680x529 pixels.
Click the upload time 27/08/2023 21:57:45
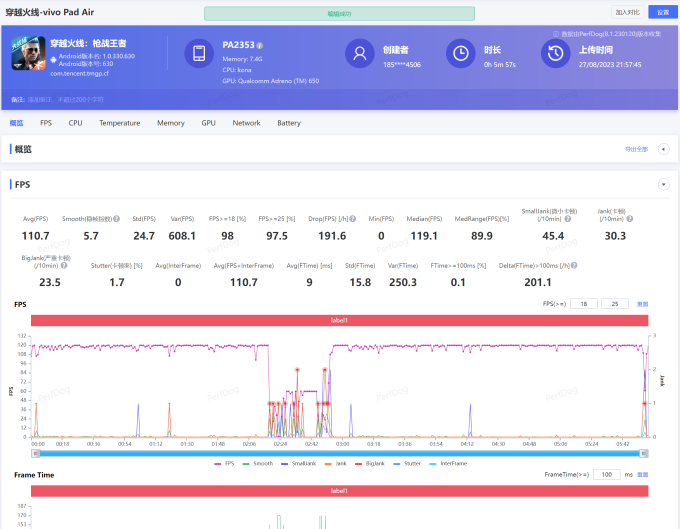pos(610,65)
